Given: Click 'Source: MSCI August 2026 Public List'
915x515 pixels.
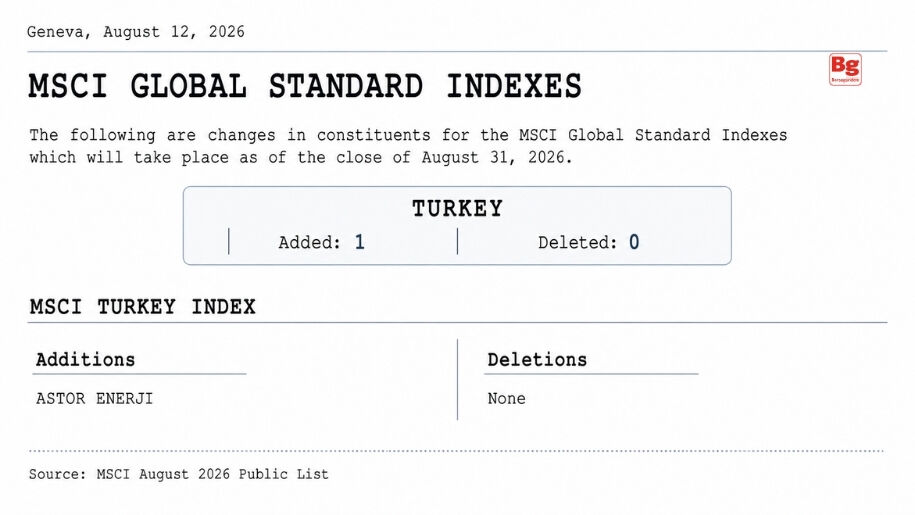Looking at the screenshot, I should coord(179,474).
